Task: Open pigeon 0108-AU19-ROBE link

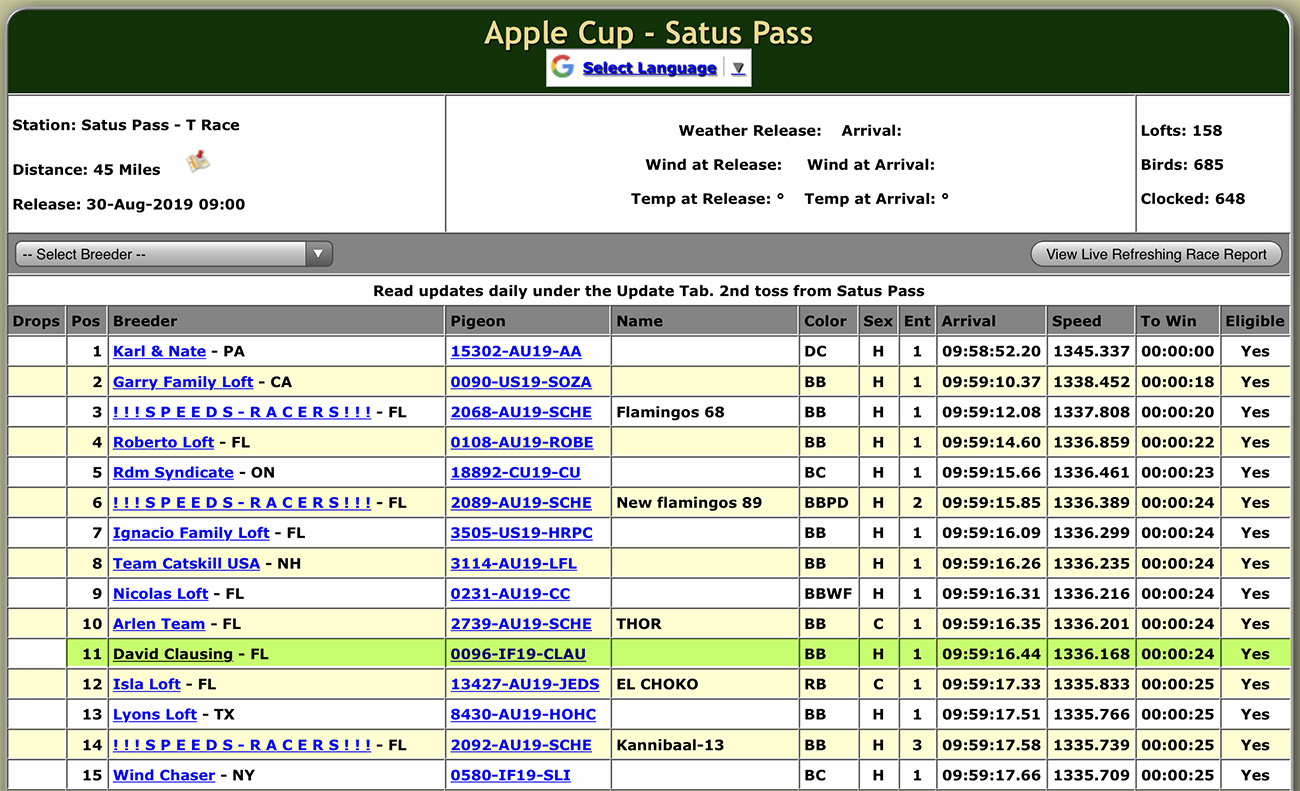Action: (522, 442)
